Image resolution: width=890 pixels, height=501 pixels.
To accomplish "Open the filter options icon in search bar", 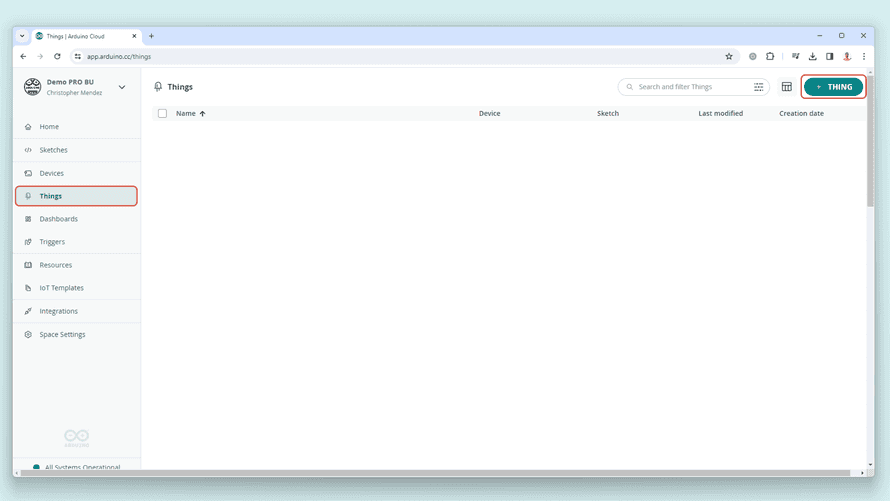I will coord(758,87).
